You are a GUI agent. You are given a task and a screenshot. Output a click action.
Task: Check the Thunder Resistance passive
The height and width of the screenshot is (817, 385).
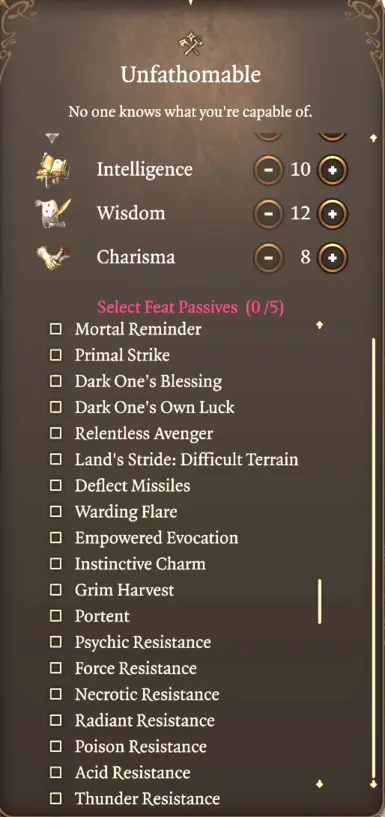[x=55, y=798]
